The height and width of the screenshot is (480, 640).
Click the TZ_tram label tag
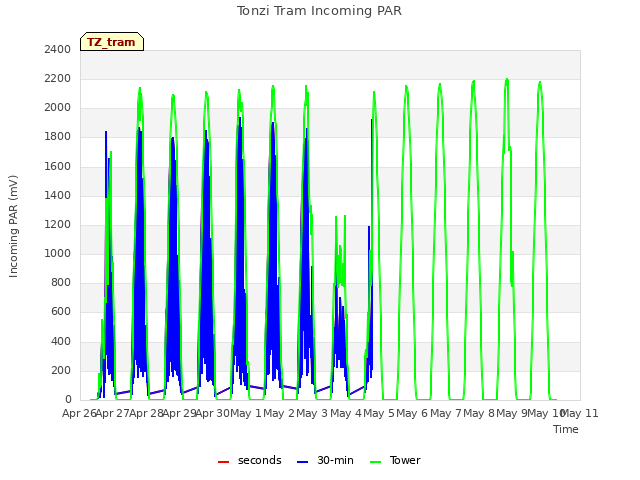click(x=112, y=42)
